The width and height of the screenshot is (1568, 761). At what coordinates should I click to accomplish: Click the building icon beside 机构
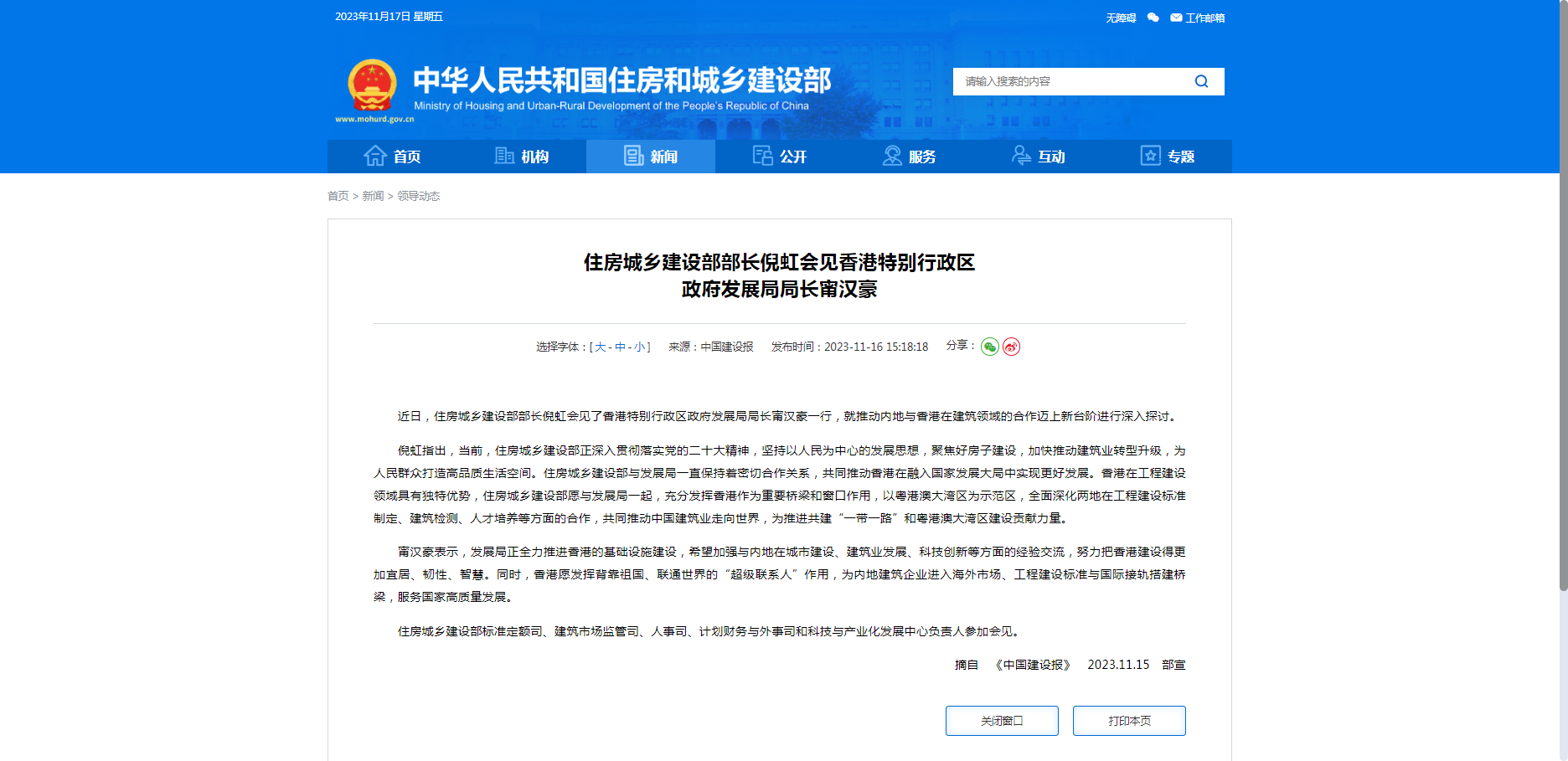[504, 156]
